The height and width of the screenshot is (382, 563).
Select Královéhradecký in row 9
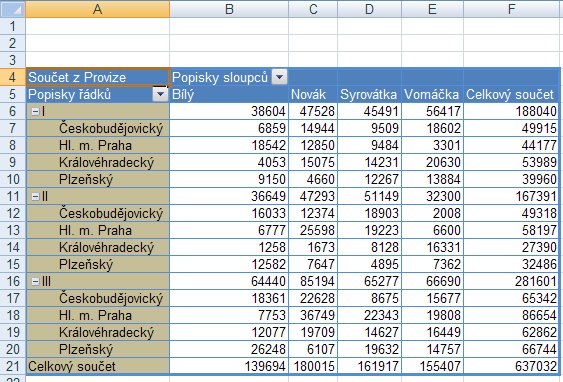[x=98, y=162]
